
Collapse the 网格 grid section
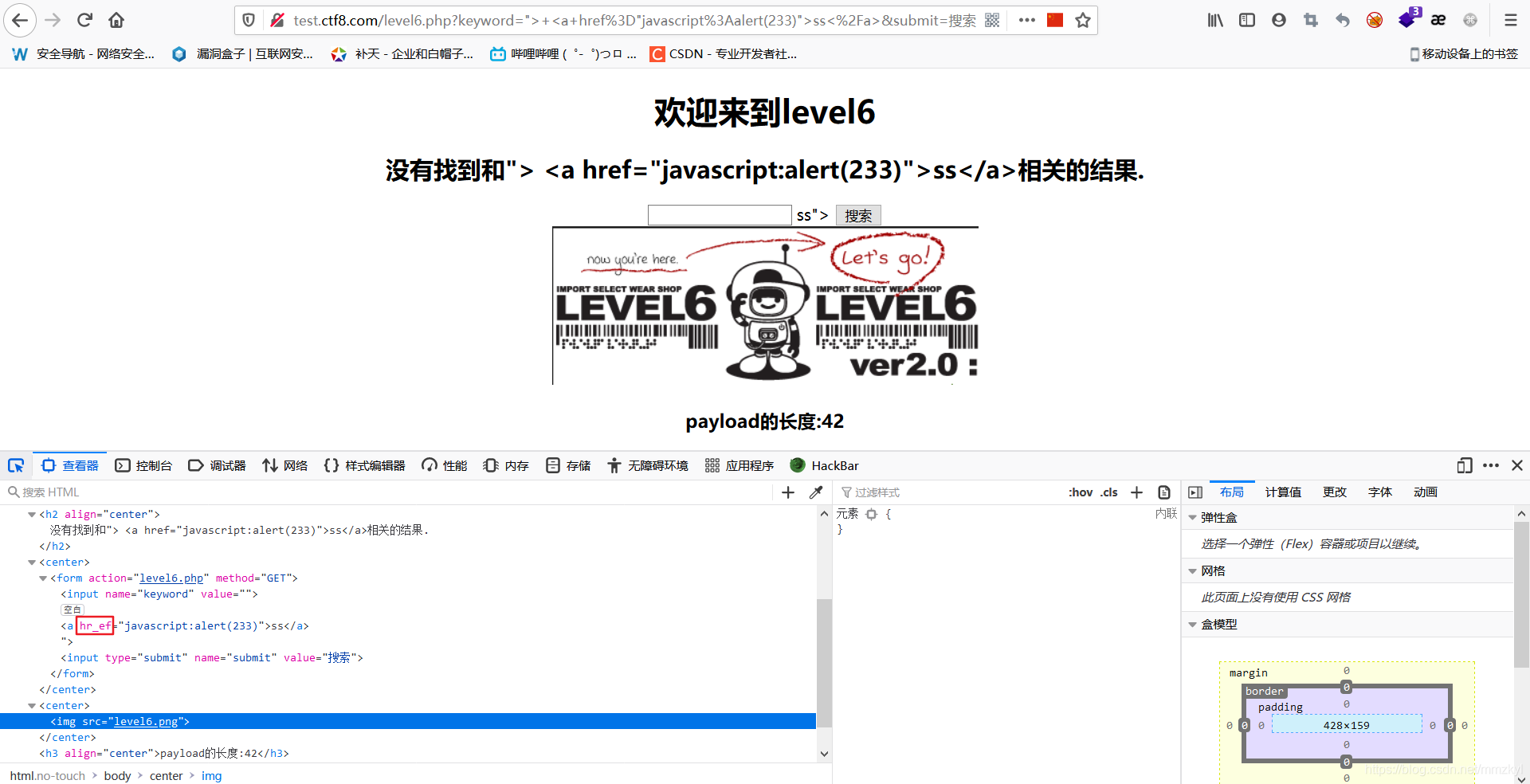1193,571
